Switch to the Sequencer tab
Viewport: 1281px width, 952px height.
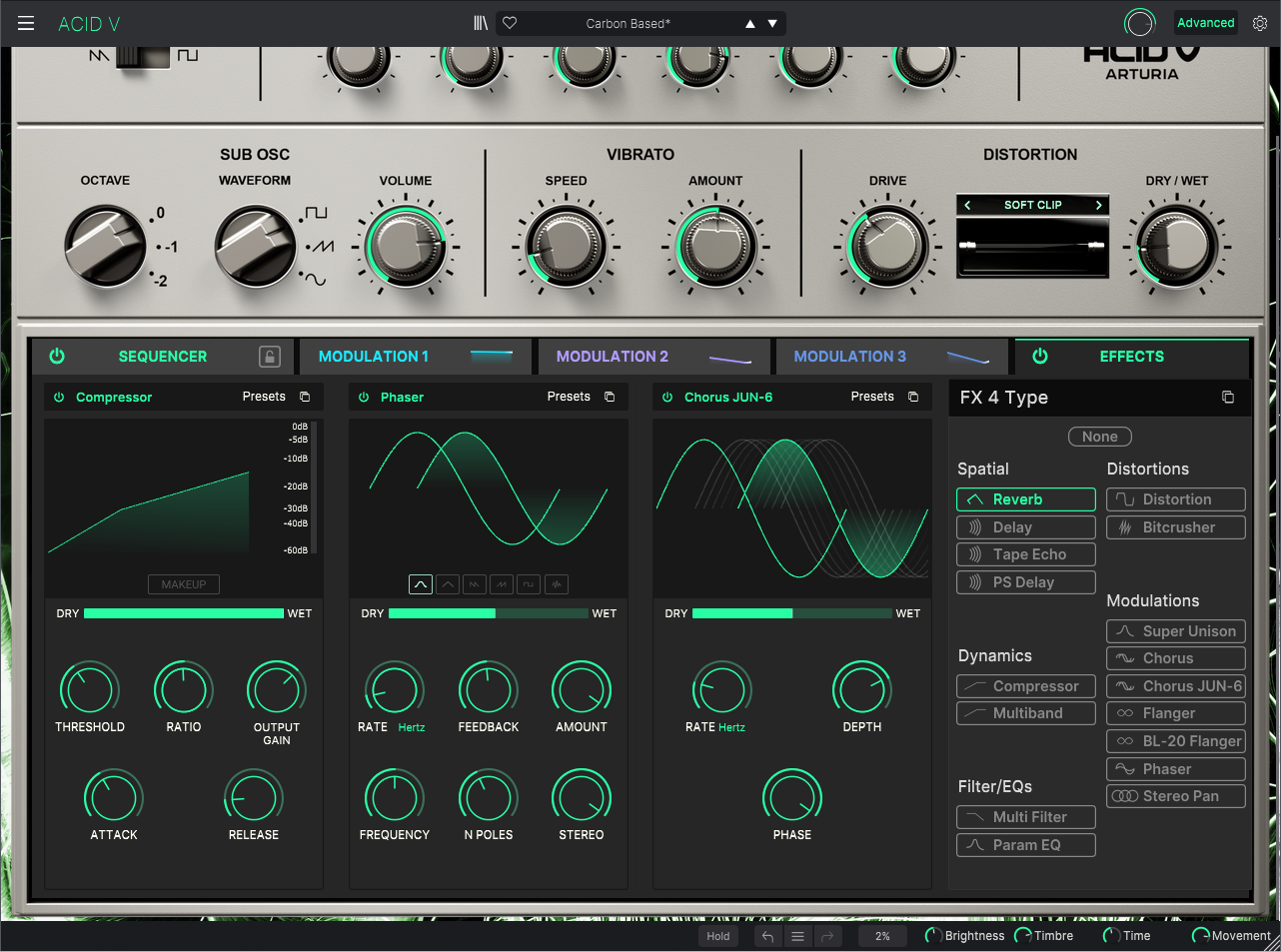point(163,357)
